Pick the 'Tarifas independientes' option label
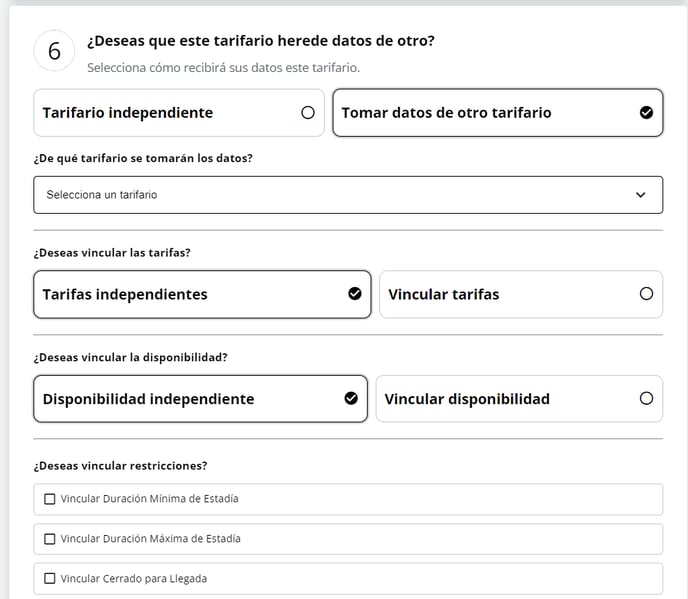Screen dimensions: 688x599 pyautogui.click(x=125, y=294)
